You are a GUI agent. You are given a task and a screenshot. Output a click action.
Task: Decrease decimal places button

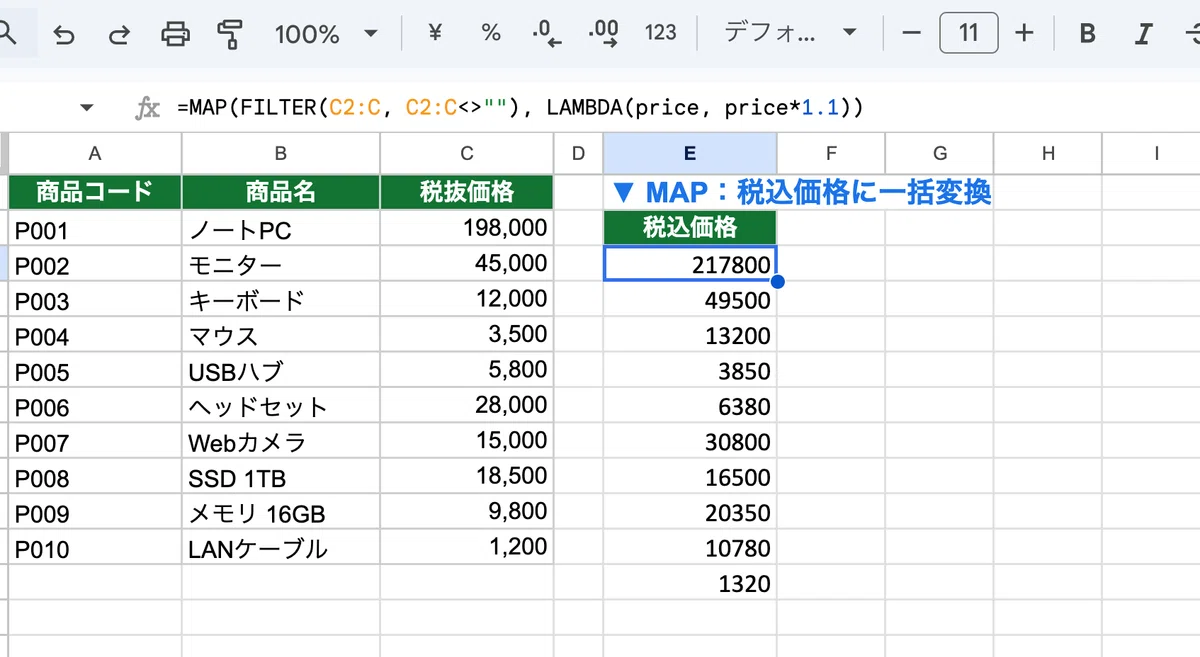(x=547, y=34)
